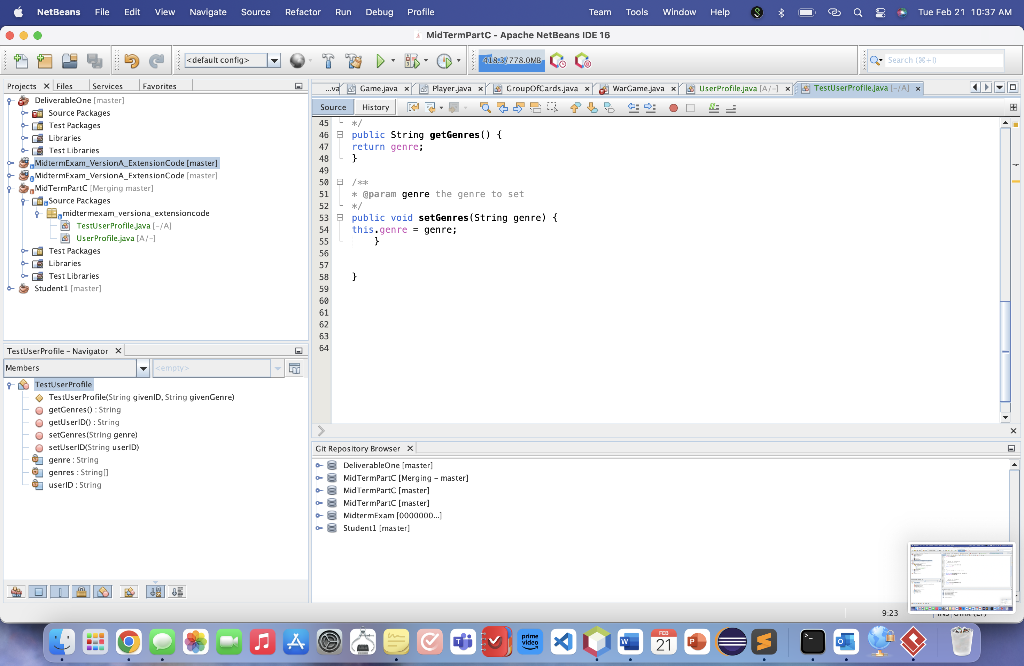Image resolution: width=1024 pixels, height=666 pixels.
Task: Open the Members dropdown in Navigator
Action: coord(143,368)
